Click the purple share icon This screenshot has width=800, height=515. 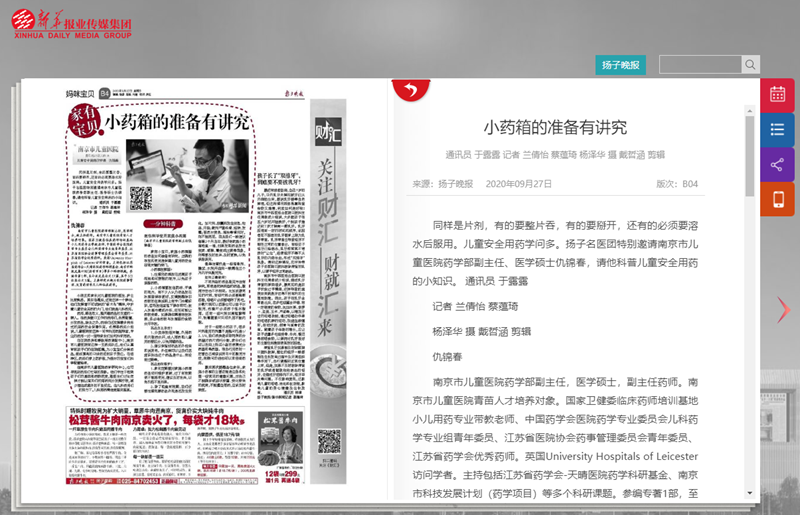click(x=777, y=164)
